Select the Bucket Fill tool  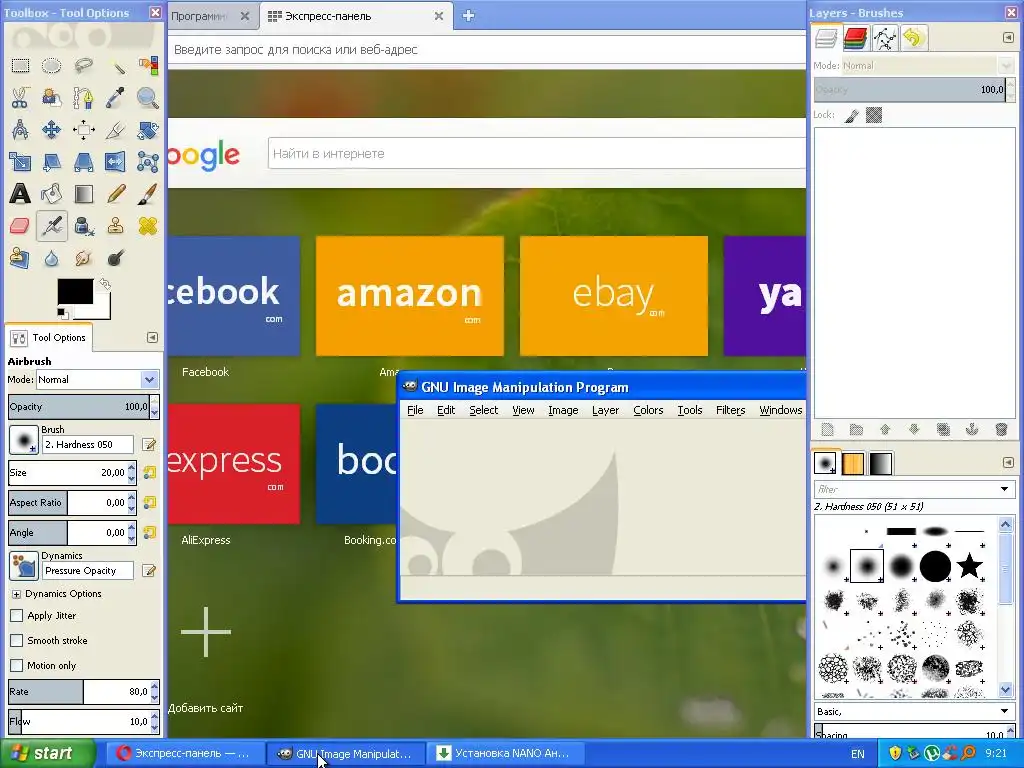52,193
